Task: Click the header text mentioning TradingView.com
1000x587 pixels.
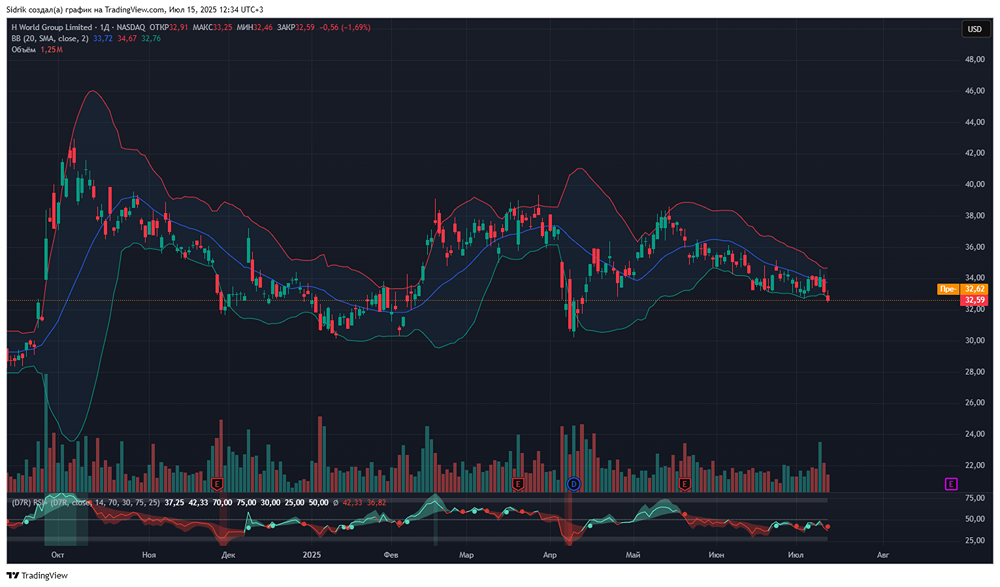Action: pos(135,10)
